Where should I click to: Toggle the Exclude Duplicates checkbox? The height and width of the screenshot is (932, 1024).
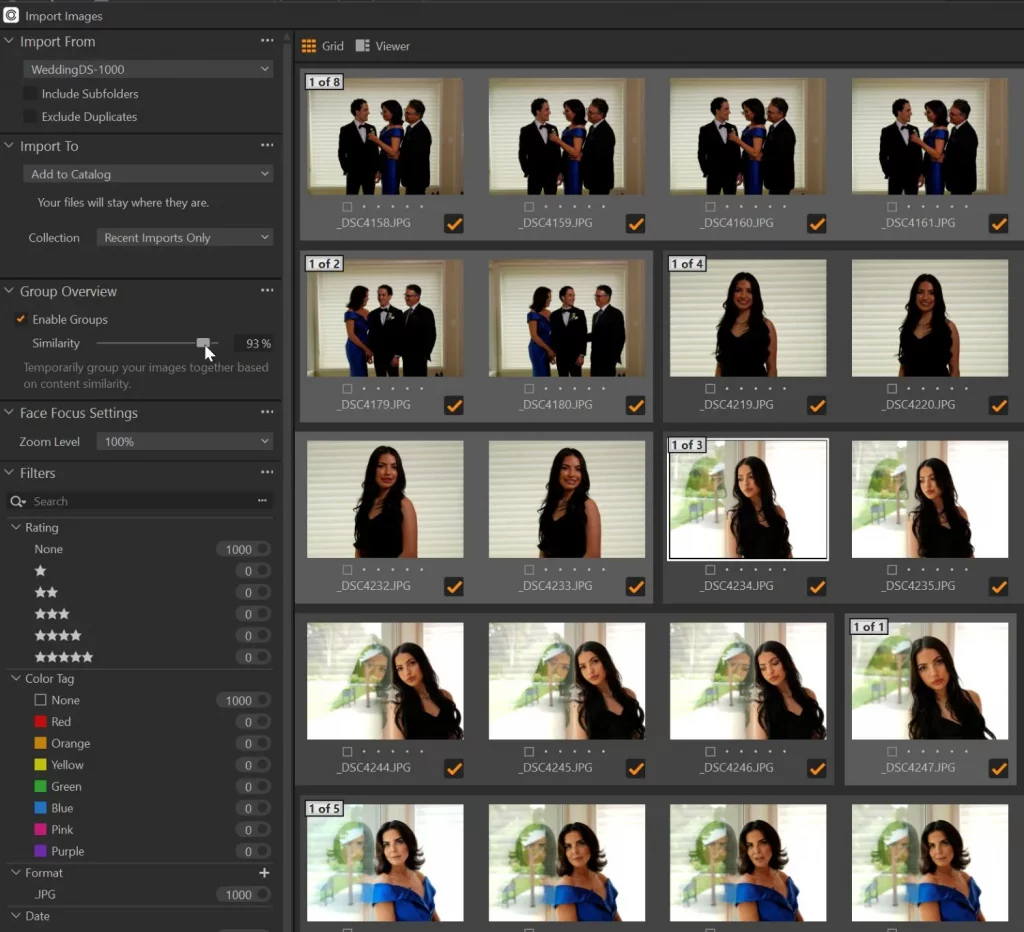pyautogui.click(x=32, y=115)
